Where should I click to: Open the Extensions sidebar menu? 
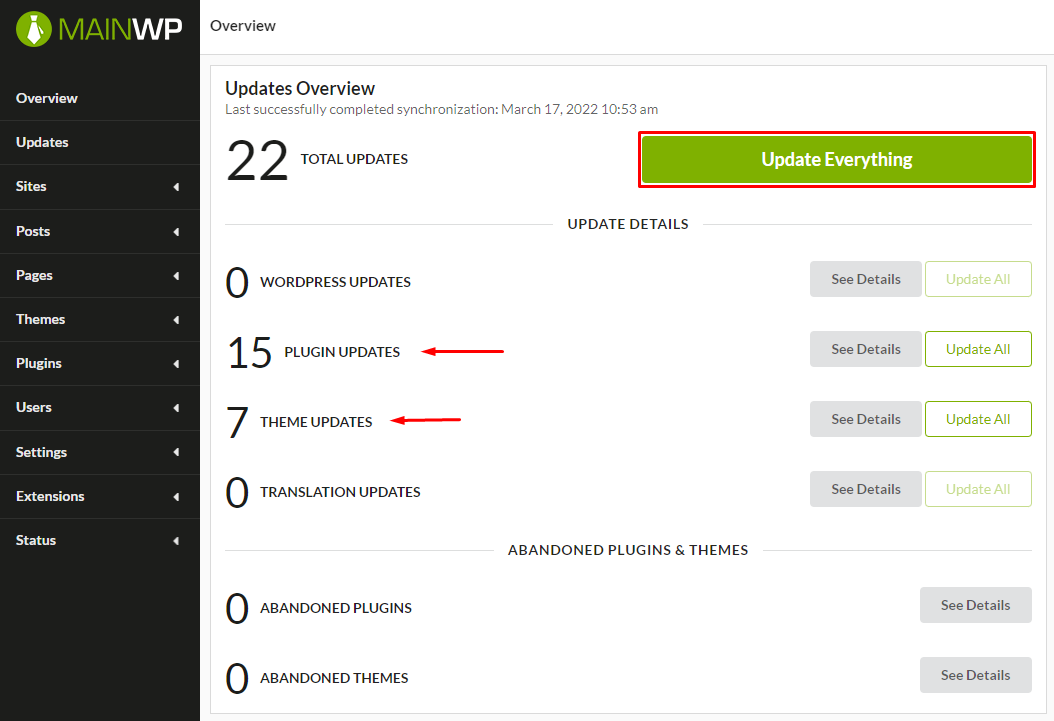(99, 497)
